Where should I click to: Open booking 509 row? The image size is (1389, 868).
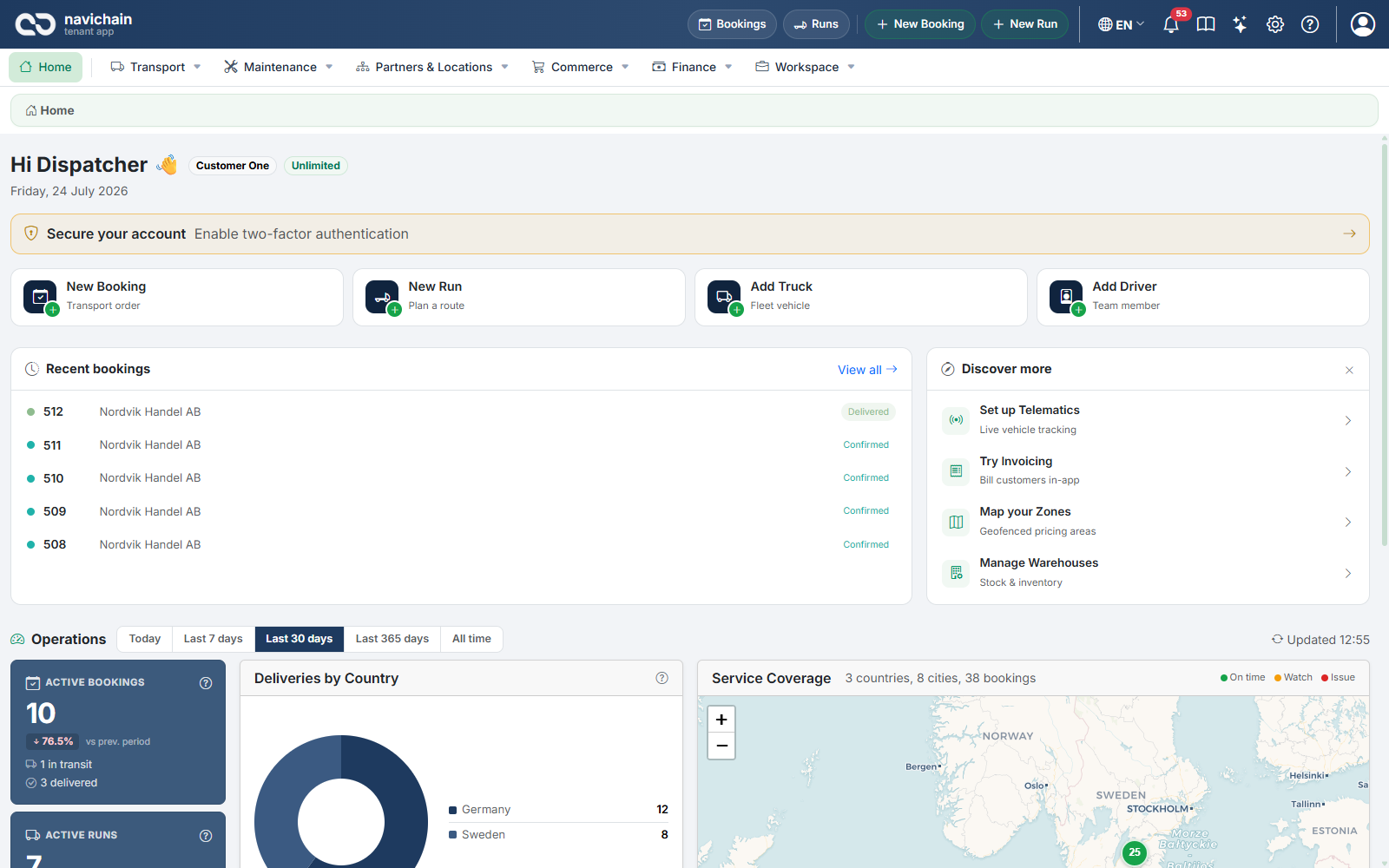pos(461,511)
